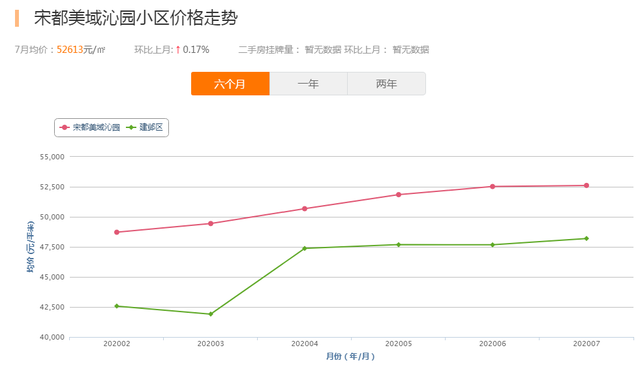Switch to the 两年 tab
This screenshot has width=640, height=369.
[x=387, y=84]
